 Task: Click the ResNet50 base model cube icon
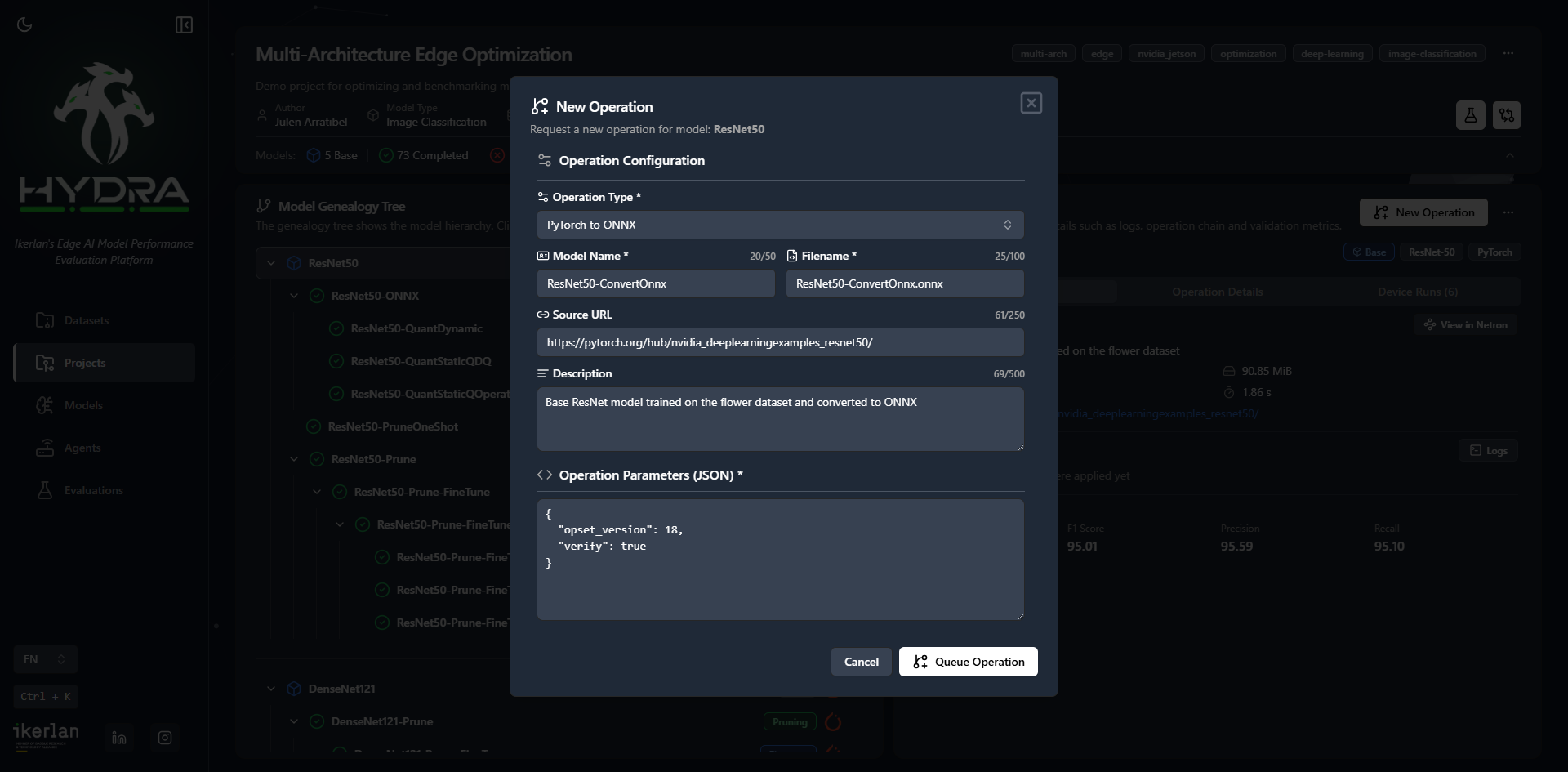coord(294,263)
